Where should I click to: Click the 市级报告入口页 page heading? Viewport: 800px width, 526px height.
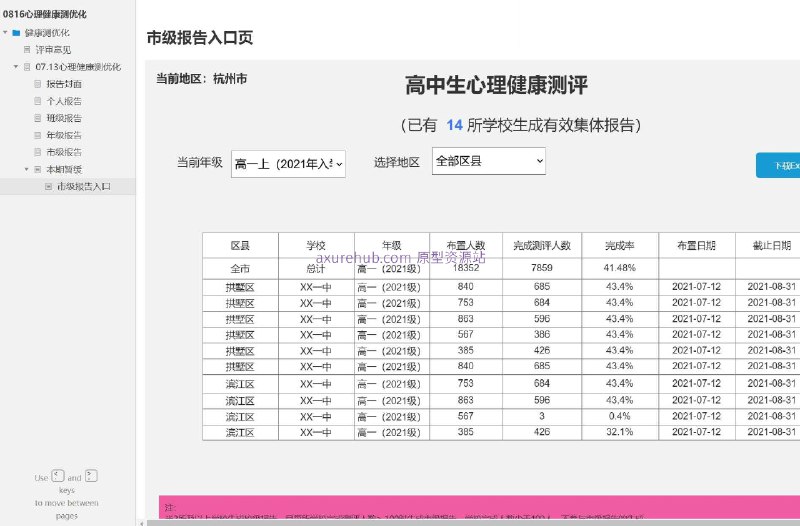pyautogui.click(x=199, y=38)
